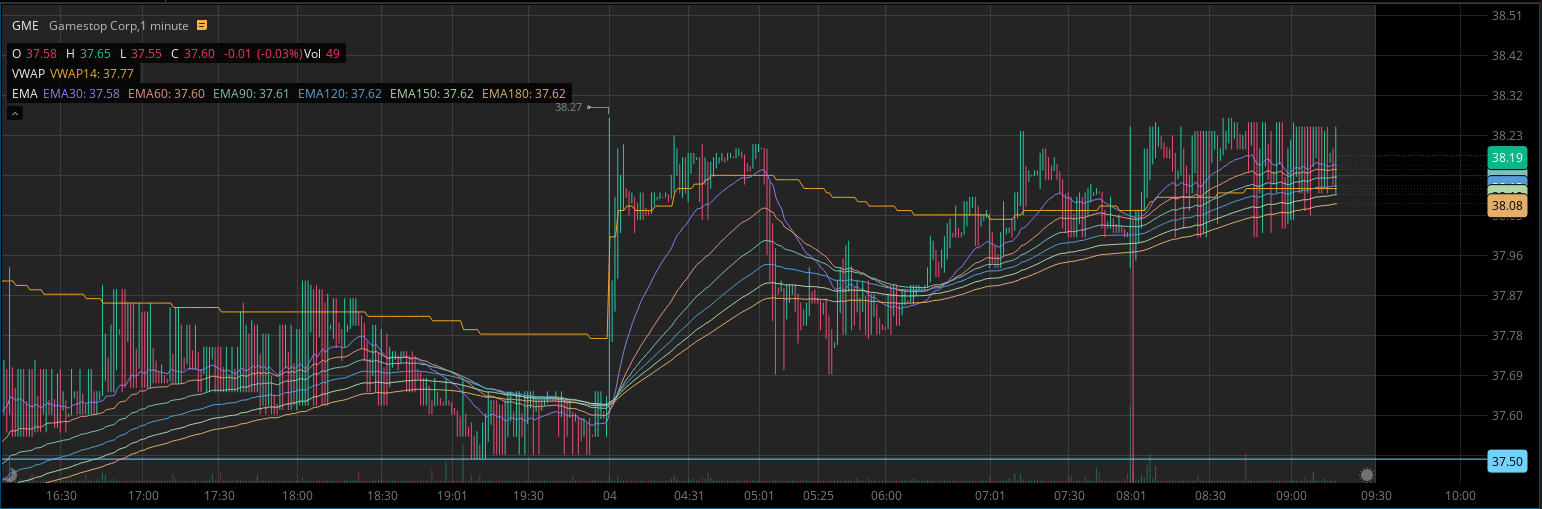This screenshot has height=509, width=1542.
Task: Click the 37.69 price axis label
Action: (x=1506, y=376)
